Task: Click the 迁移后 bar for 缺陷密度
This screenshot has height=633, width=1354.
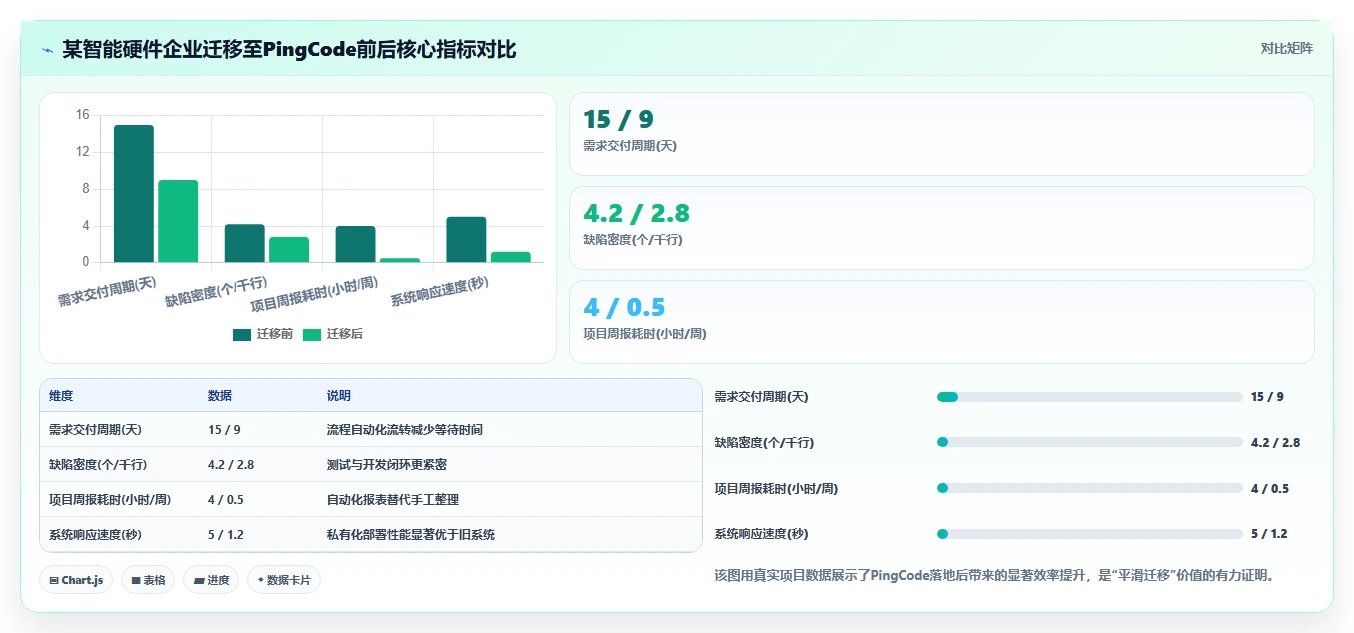Action: (289, 250)
